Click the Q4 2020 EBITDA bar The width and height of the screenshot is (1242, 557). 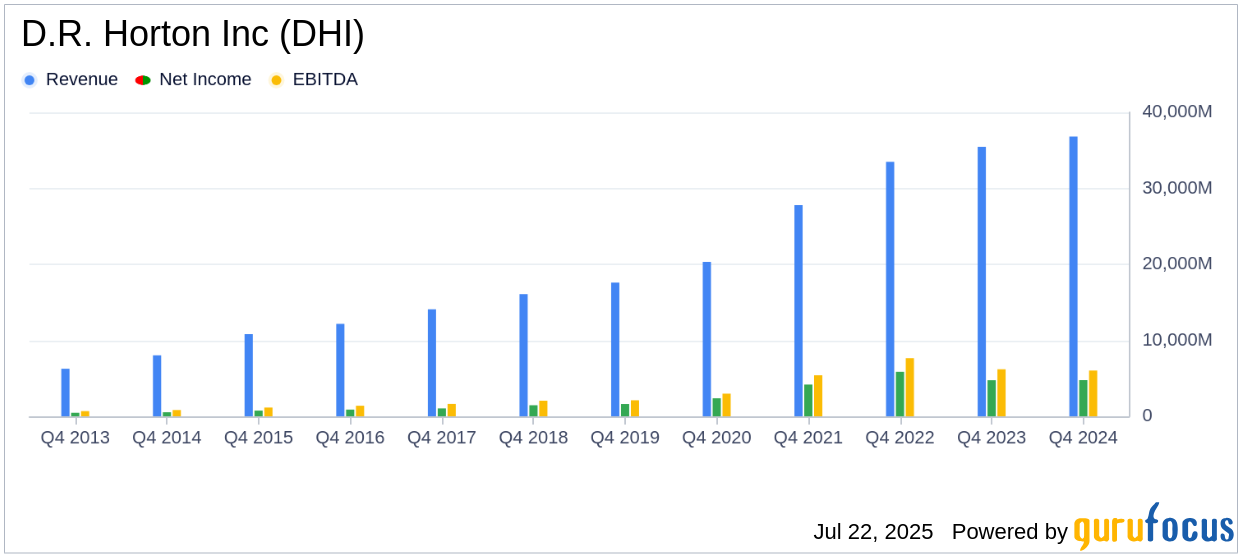(x=726, y=405)
